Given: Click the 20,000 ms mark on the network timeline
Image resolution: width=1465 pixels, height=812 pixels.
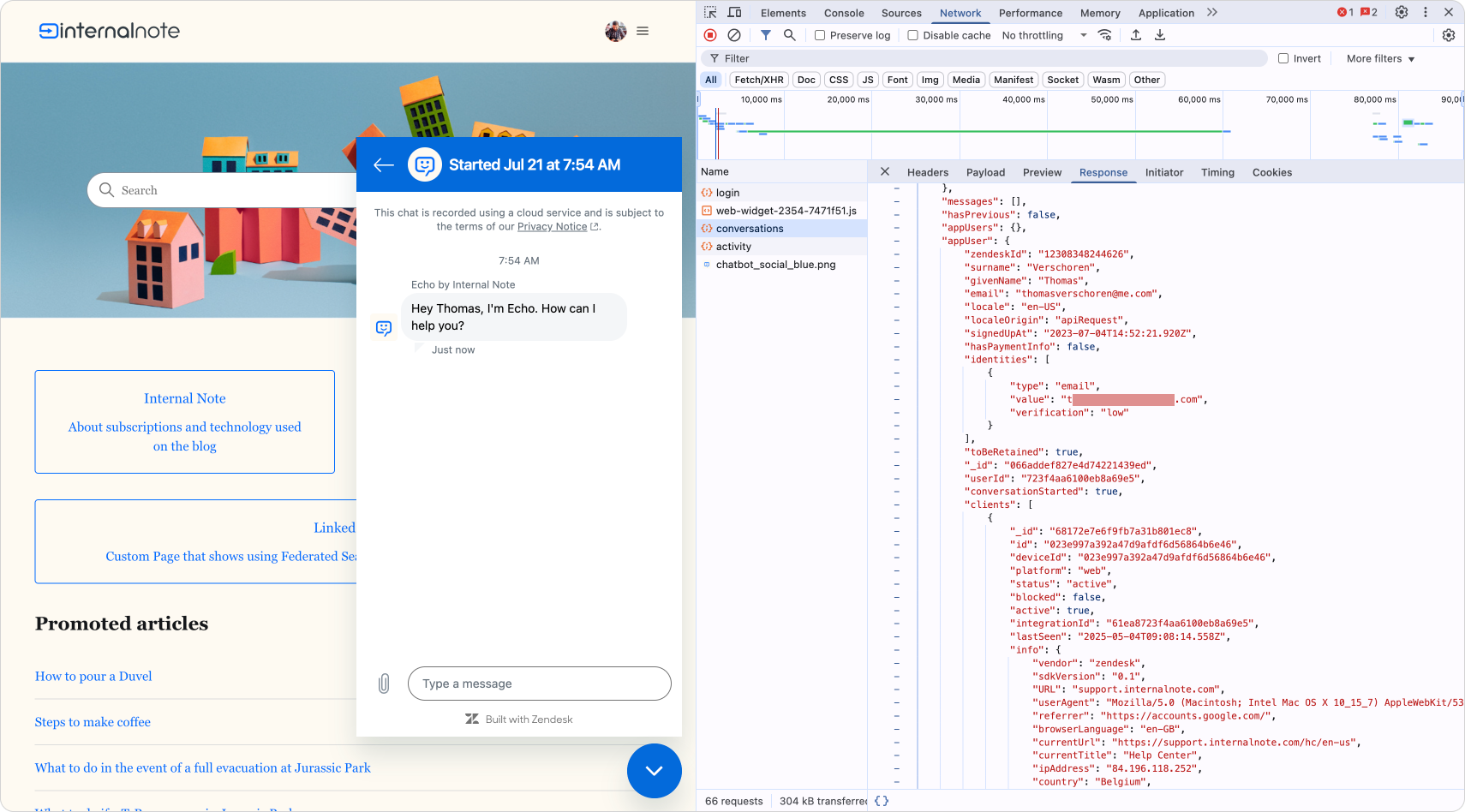Looking at the screenshot, I should (x=848, y=99).
